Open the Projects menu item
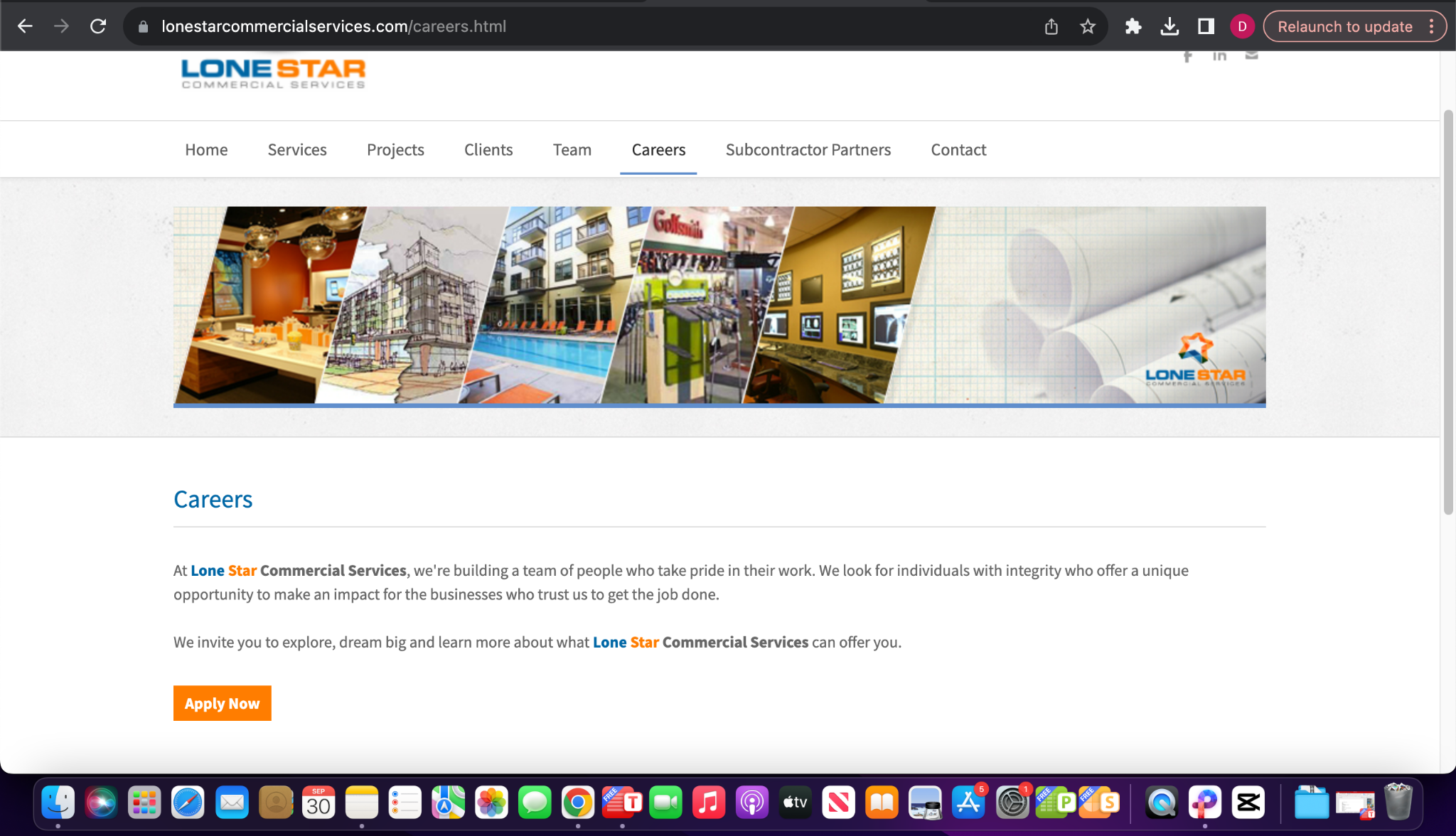 (x=395, y=149)
